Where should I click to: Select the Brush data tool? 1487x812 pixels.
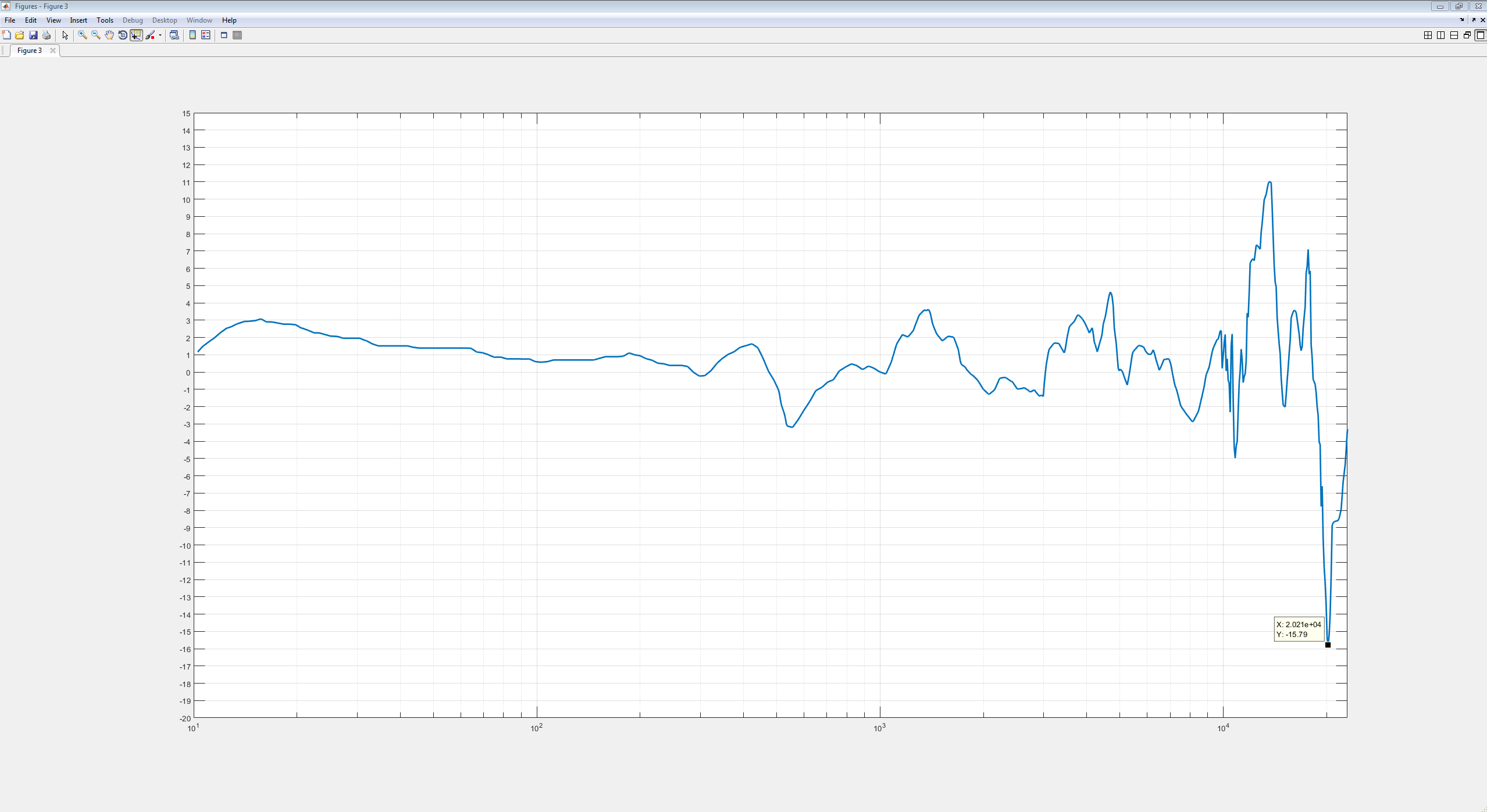click(x=151, y=35)
